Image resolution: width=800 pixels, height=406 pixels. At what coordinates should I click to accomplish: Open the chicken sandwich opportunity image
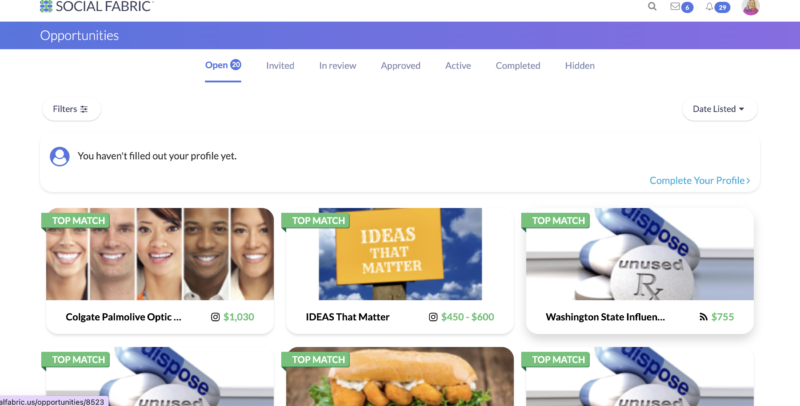tap(400, 376)
